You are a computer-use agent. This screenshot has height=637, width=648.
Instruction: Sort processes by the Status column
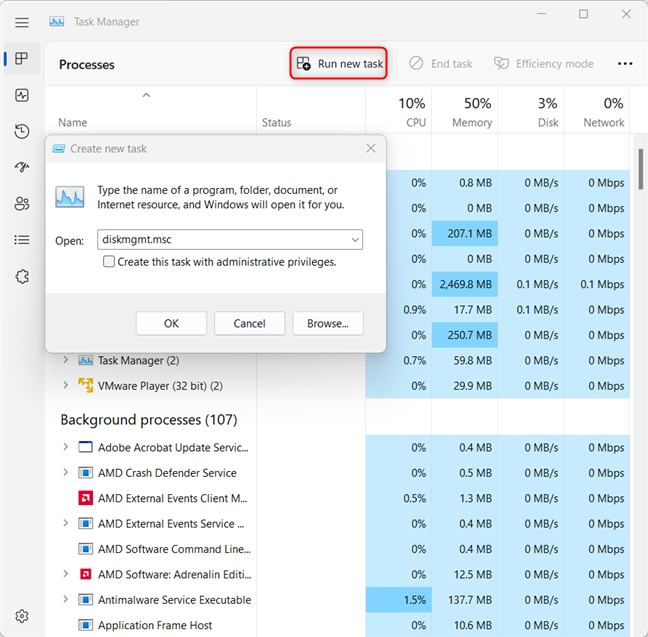pyautogui.click(x=276, y=123)
